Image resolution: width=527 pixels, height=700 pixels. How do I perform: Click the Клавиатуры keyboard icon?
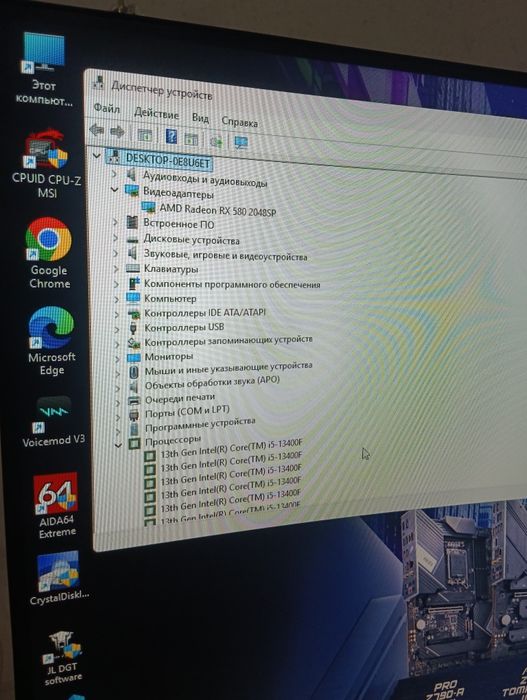[x=133, y=268]
